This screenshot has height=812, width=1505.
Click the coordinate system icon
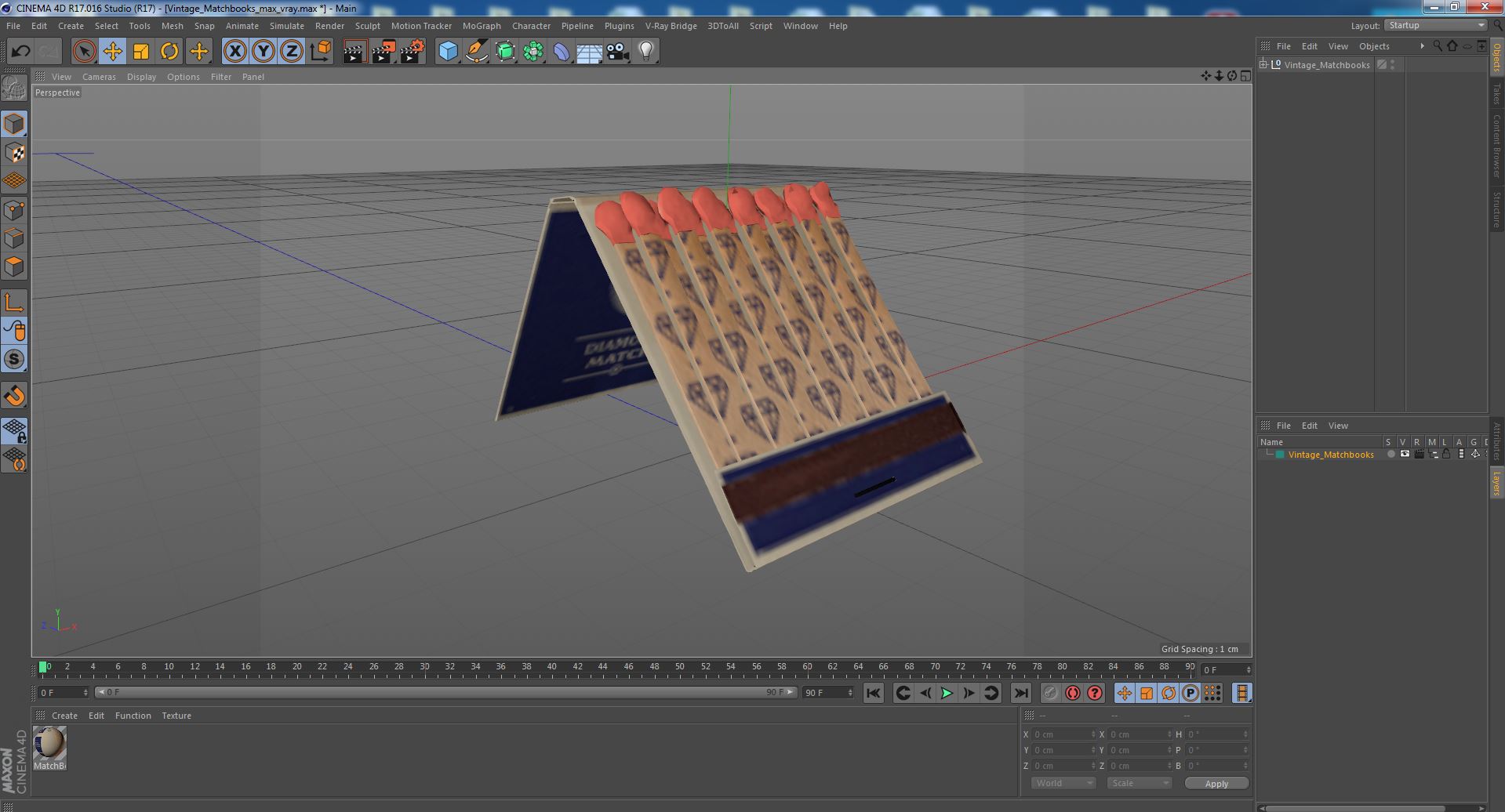(321, 52)
